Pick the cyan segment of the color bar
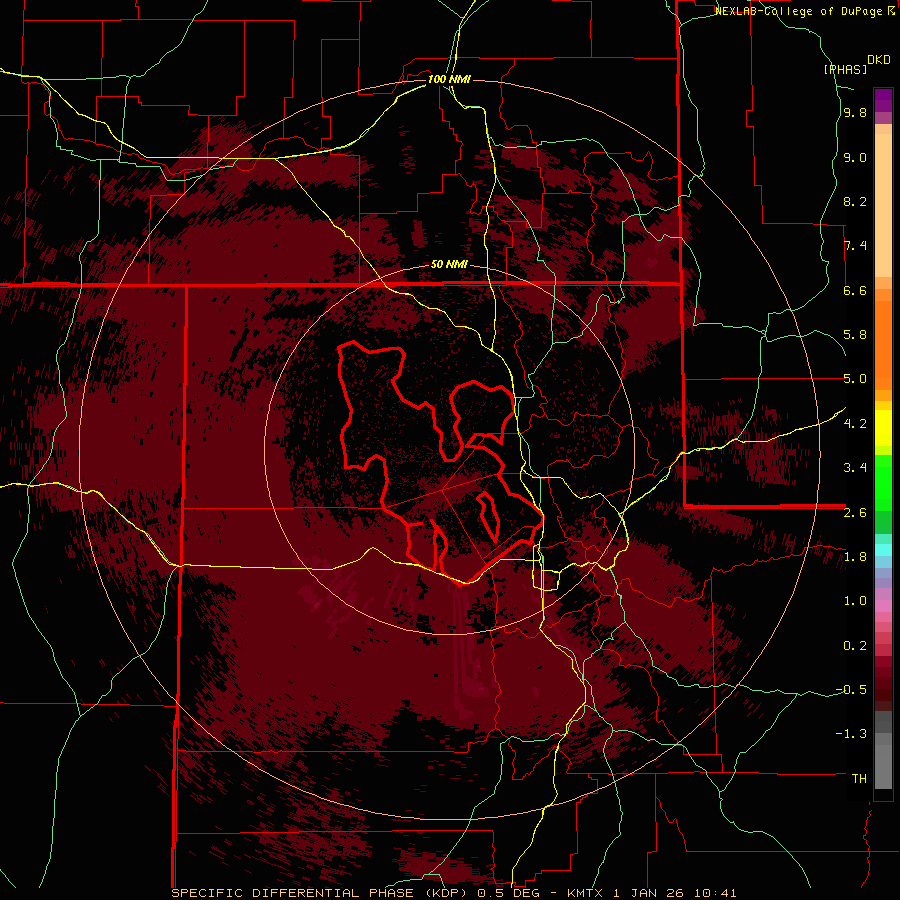 click(883, 550)
